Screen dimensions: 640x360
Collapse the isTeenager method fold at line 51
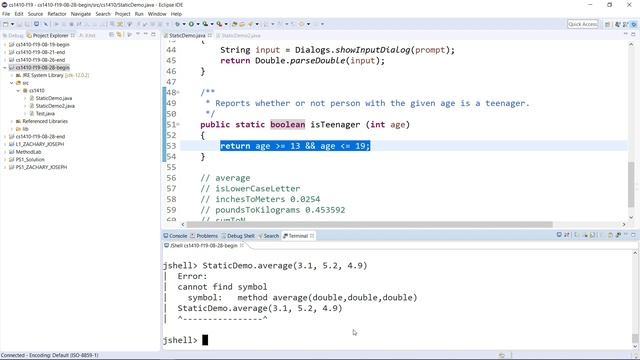coord(178,124)
